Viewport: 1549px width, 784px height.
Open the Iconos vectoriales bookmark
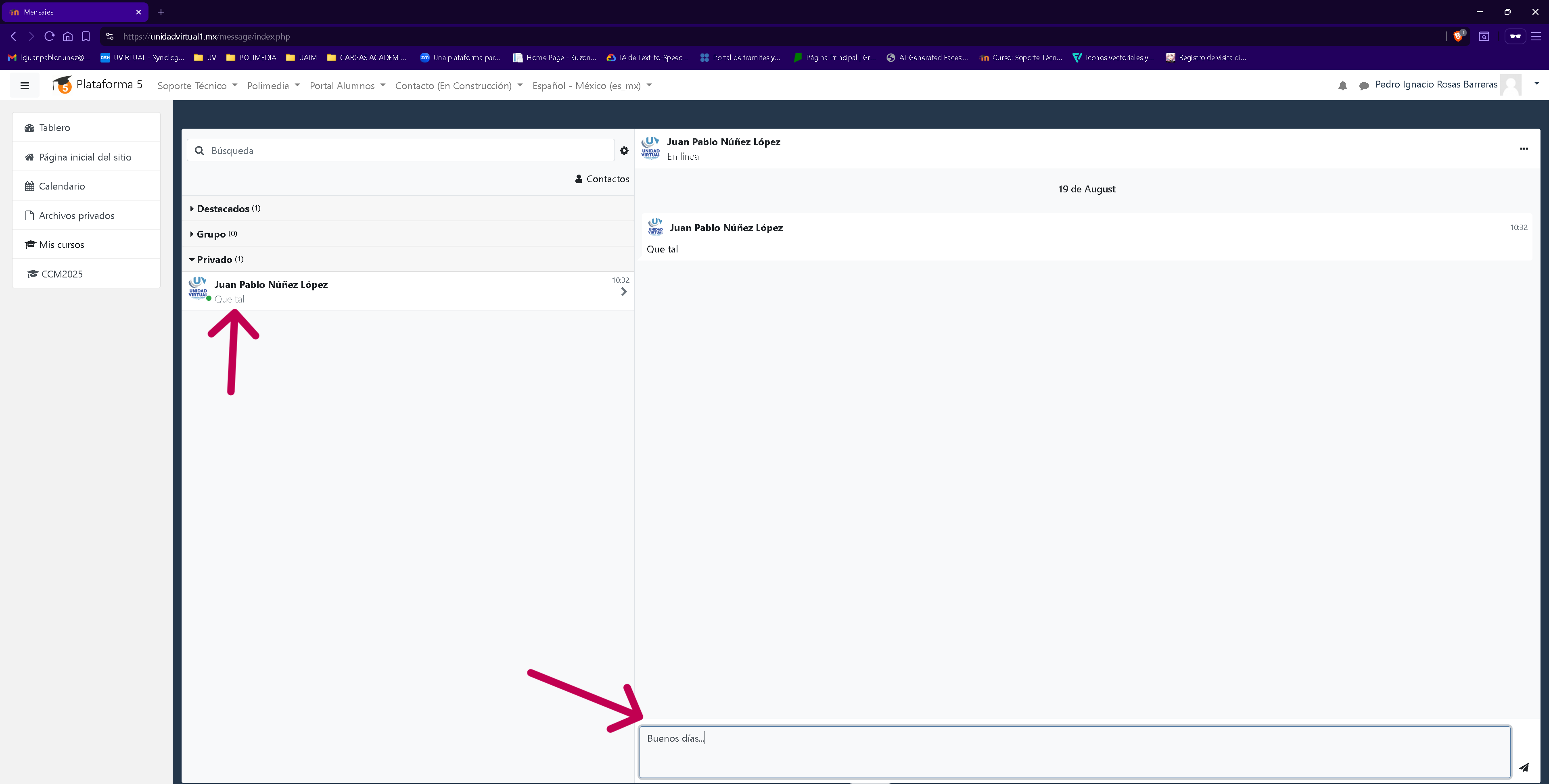pos(1114,58)
